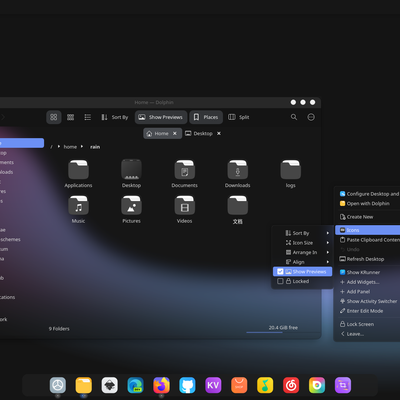400x400 pixels.
Task: Go to the home breadcrumb segment
Action: point(70,147)
